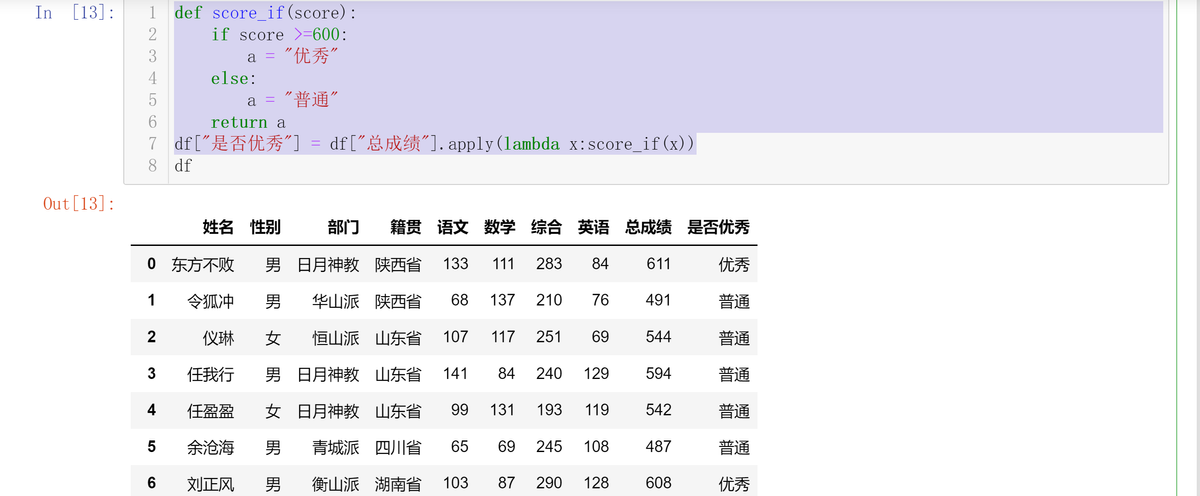
Task: Click 四川省 in 余沧海's row
Action: click(x=398, y=448)
